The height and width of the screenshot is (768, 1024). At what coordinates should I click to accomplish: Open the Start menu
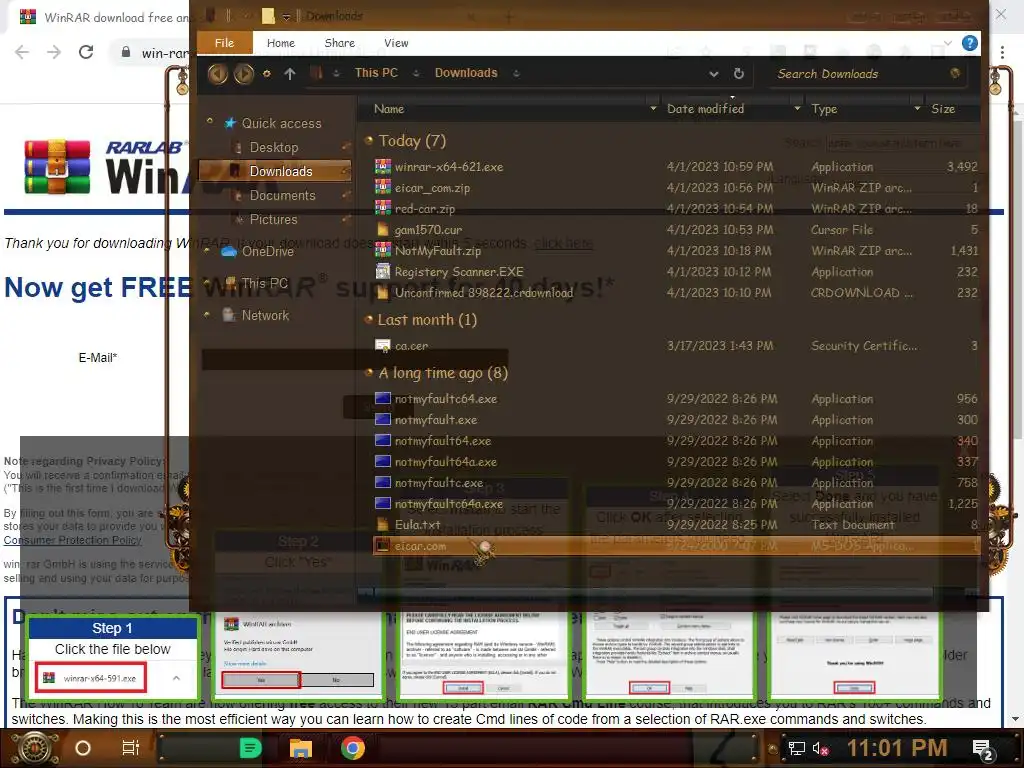pos(34,748)
